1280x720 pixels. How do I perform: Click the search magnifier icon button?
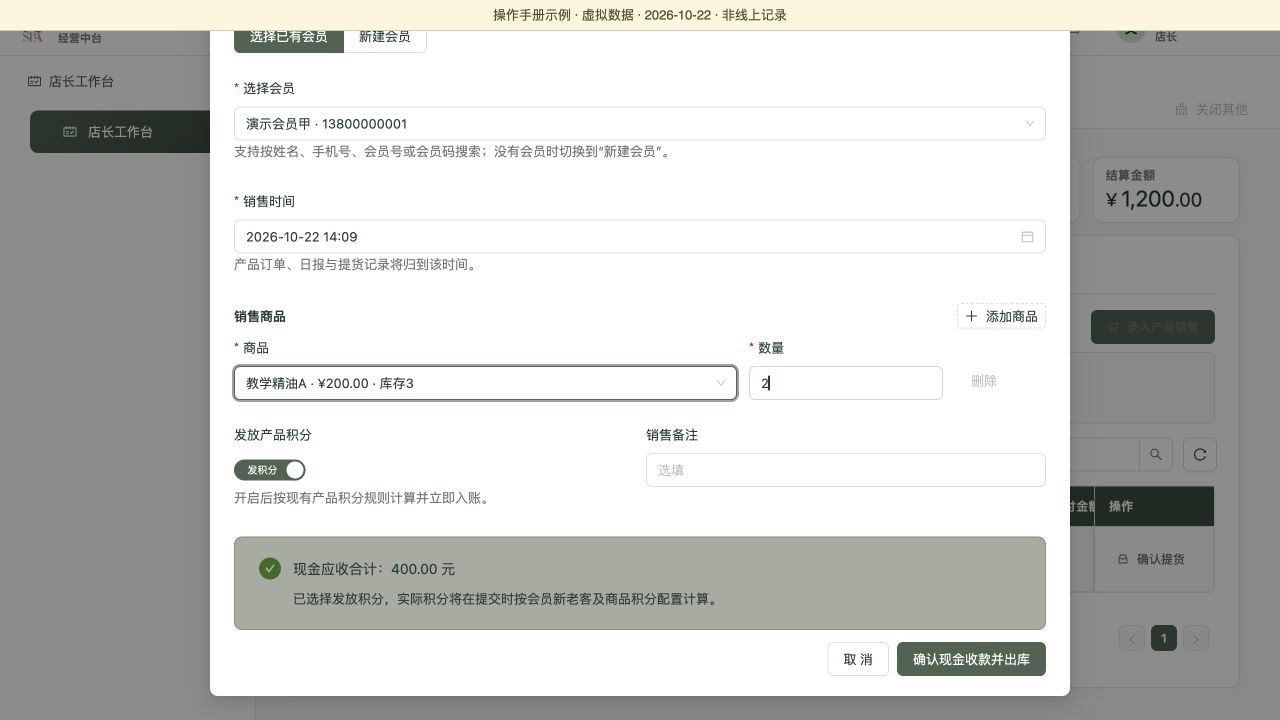[1156, 454]
